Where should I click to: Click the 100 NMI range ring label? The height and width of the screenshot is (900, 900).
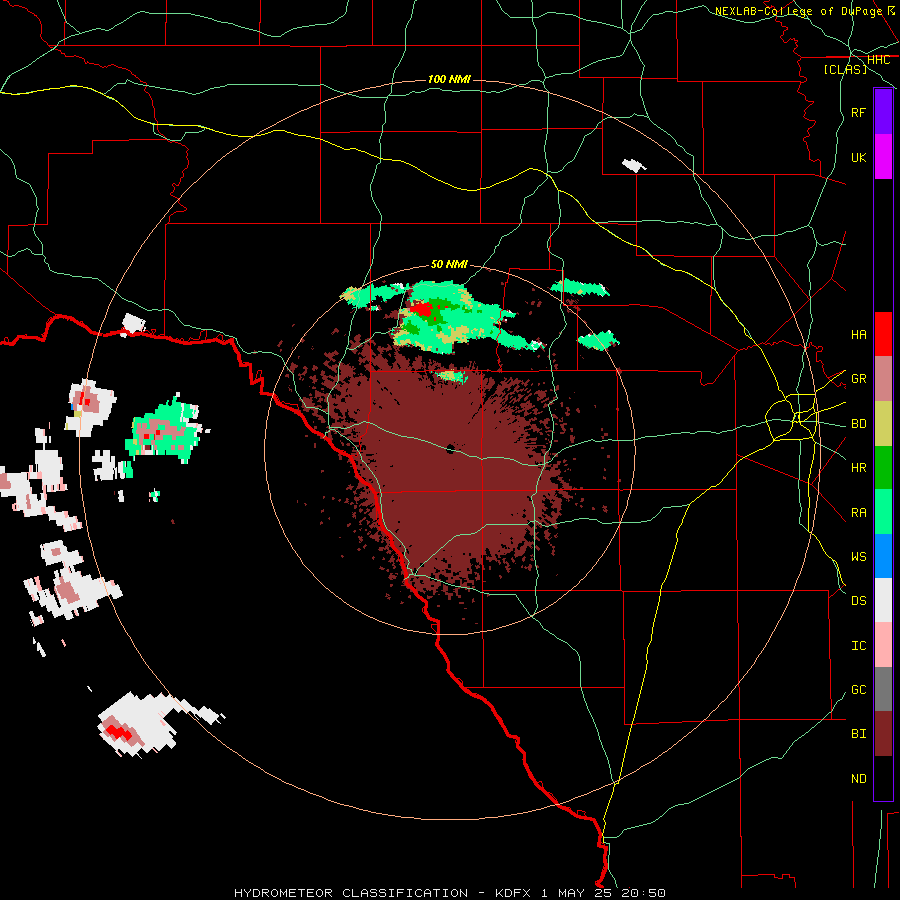[x=449, y=79]
